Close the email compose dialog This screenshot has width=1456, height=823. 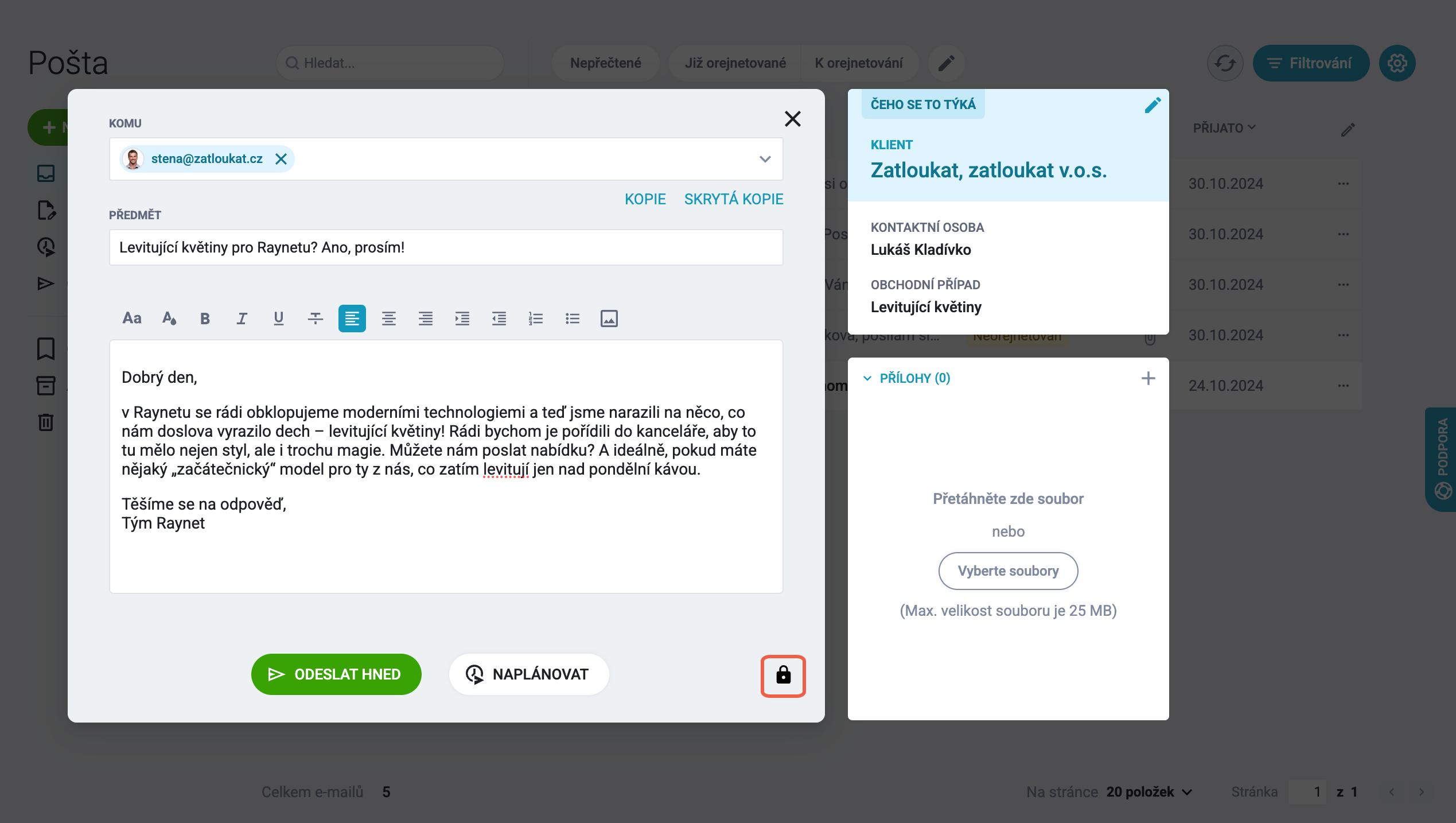click(793, 119)
